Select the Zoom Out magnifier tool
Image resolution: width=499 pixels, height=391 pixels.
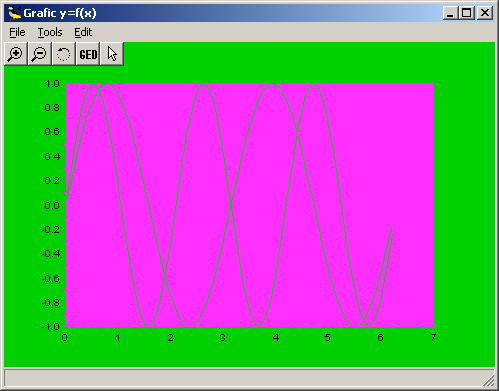40,54
